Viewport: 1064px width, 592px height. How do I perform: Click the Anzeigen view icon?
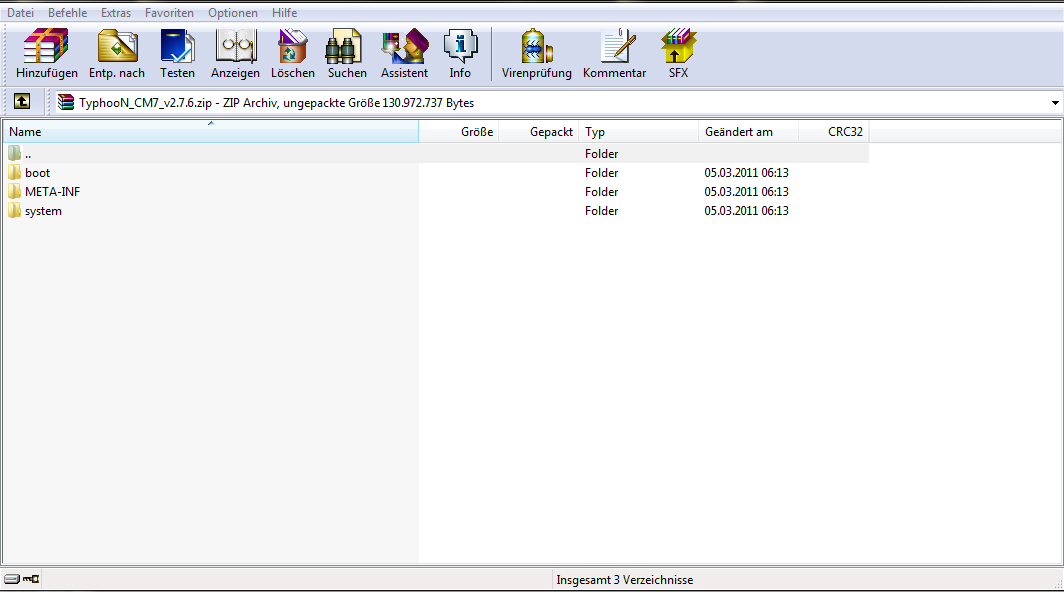[235, 54]
